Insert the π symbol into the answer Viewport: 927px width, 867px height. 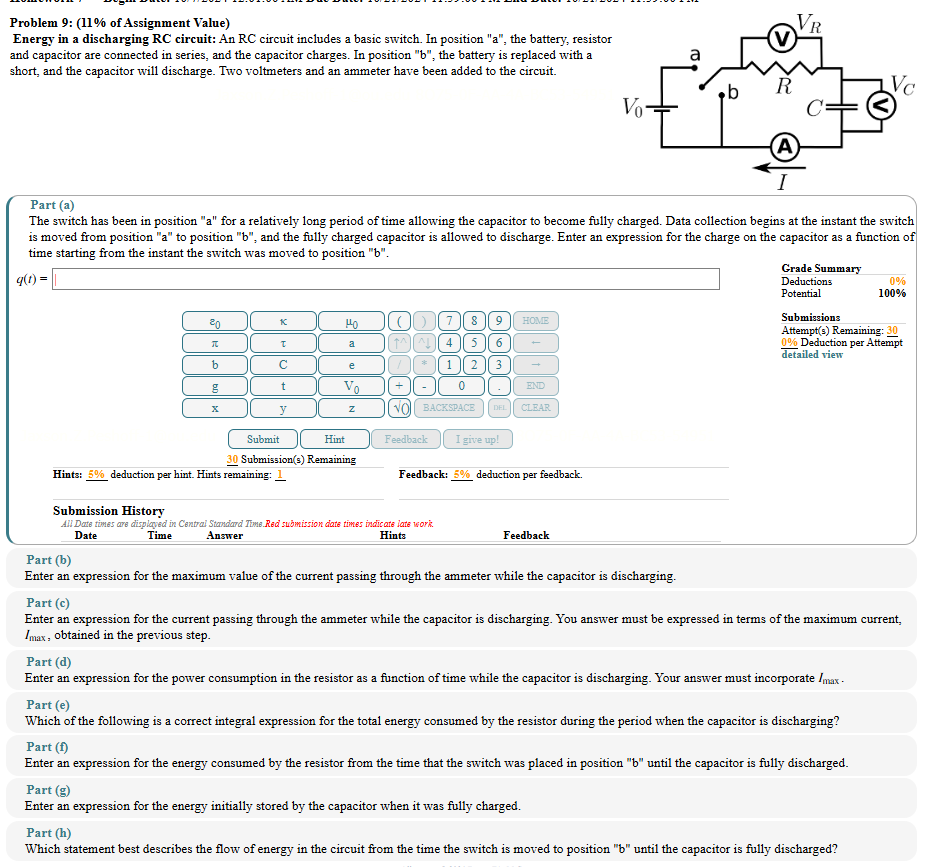coord(215,342)
